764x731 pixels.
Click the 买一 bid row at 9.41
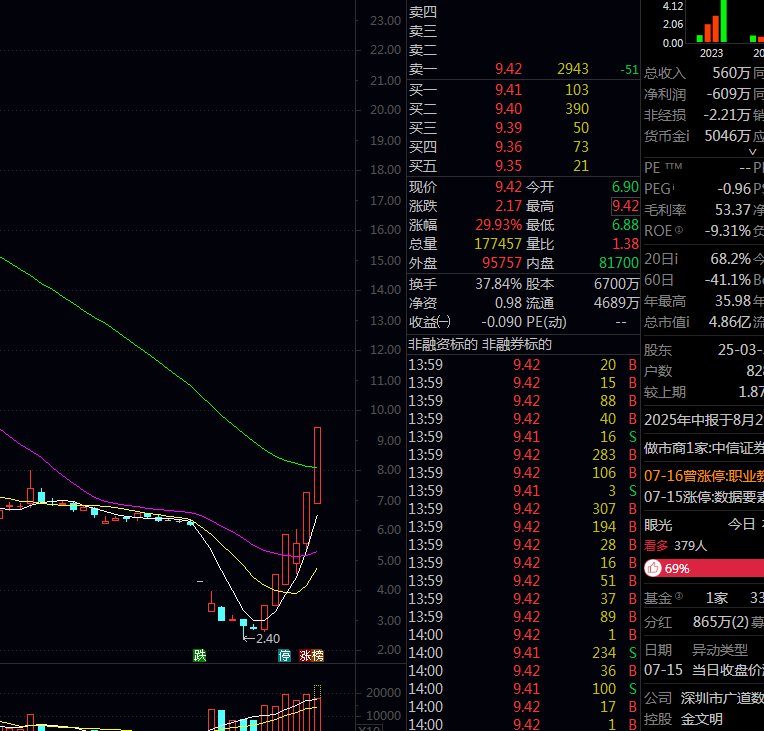point(523,90)
